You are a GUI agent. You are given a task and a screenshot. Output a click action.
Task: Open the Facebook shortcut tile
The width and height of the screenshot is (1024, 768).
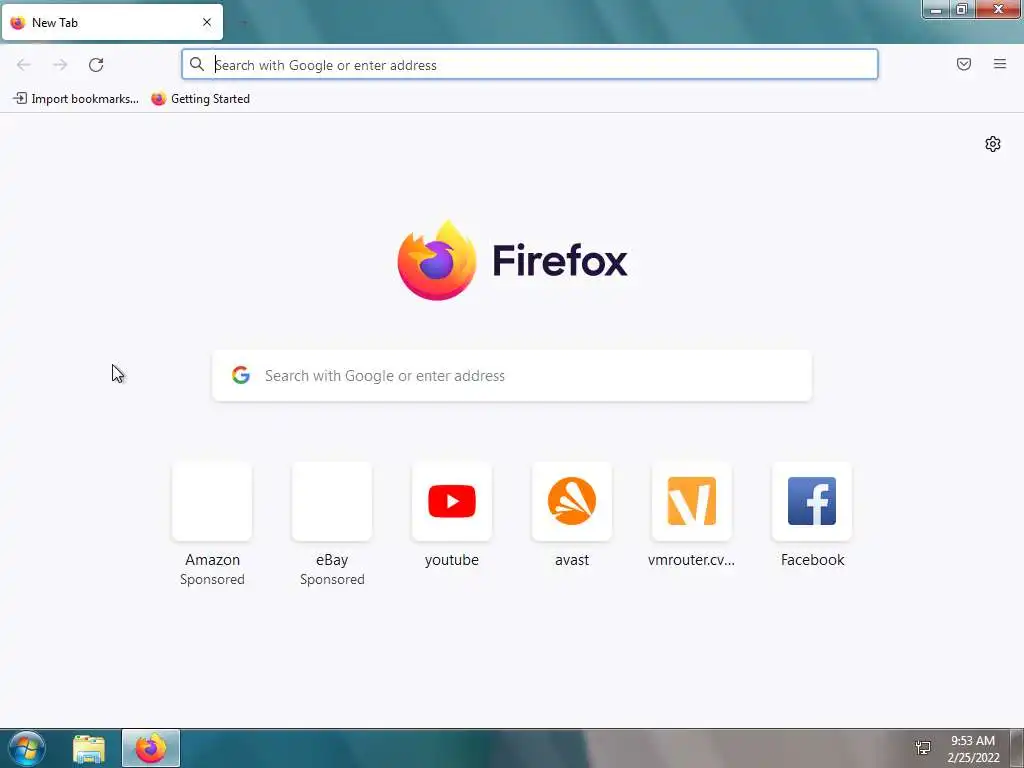click(x=812, y=502)
